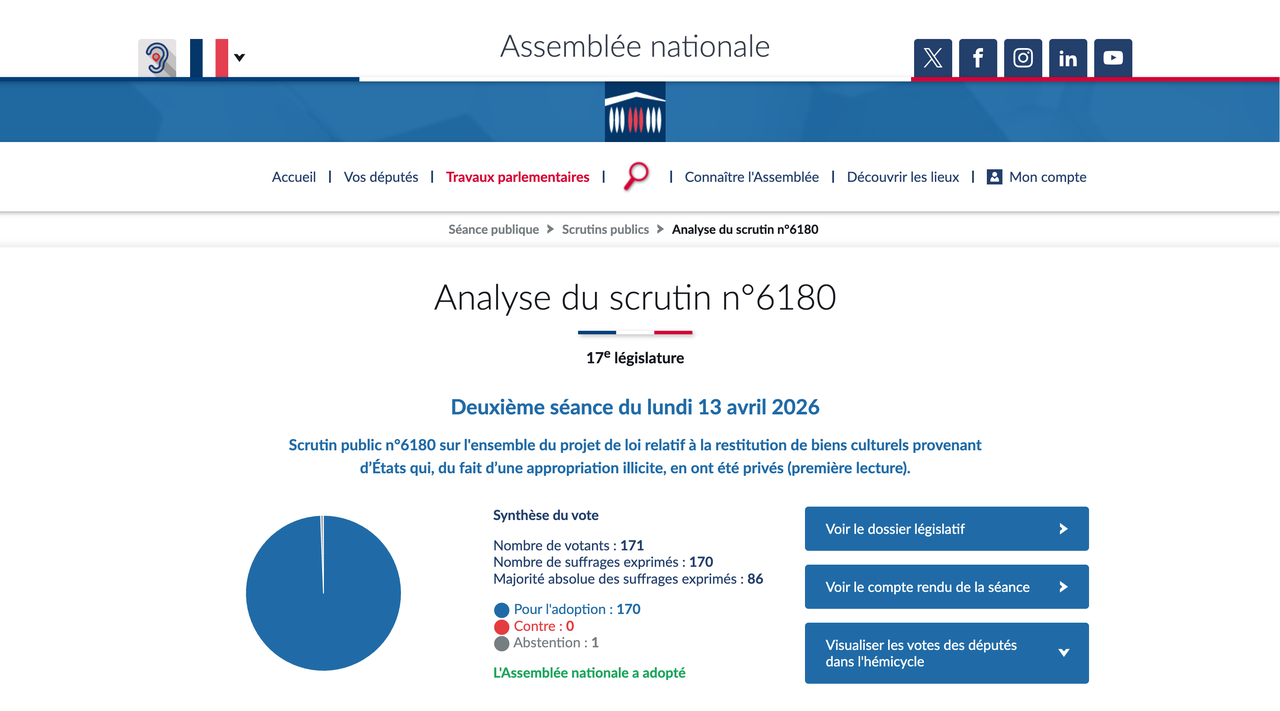1280x711 pixels.
Task: Follow the Scrutins publics breadcrumb link
Action: click(x=605, y=229)
